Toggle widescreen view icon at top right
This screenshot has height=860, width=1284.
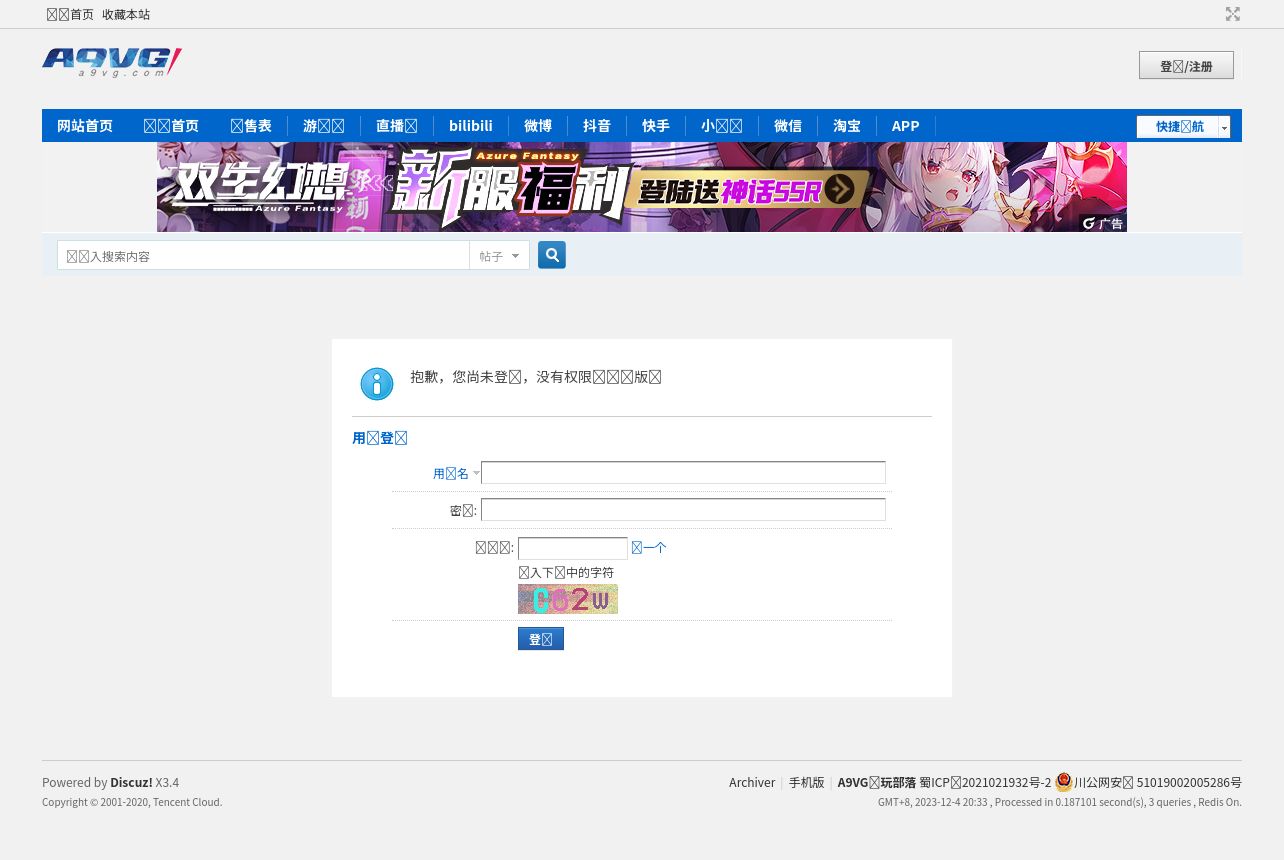[x=1233, y=14]
